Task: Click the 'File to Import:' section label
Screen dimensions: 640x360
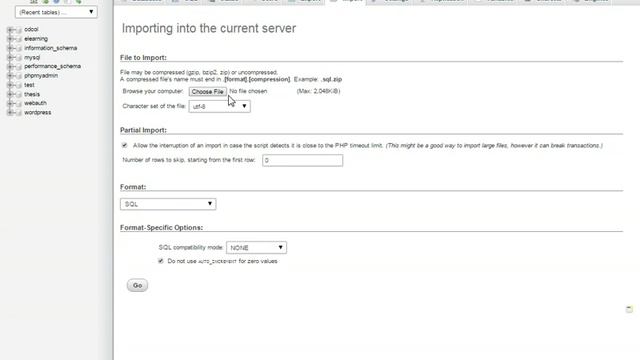Action: point(143,58)
